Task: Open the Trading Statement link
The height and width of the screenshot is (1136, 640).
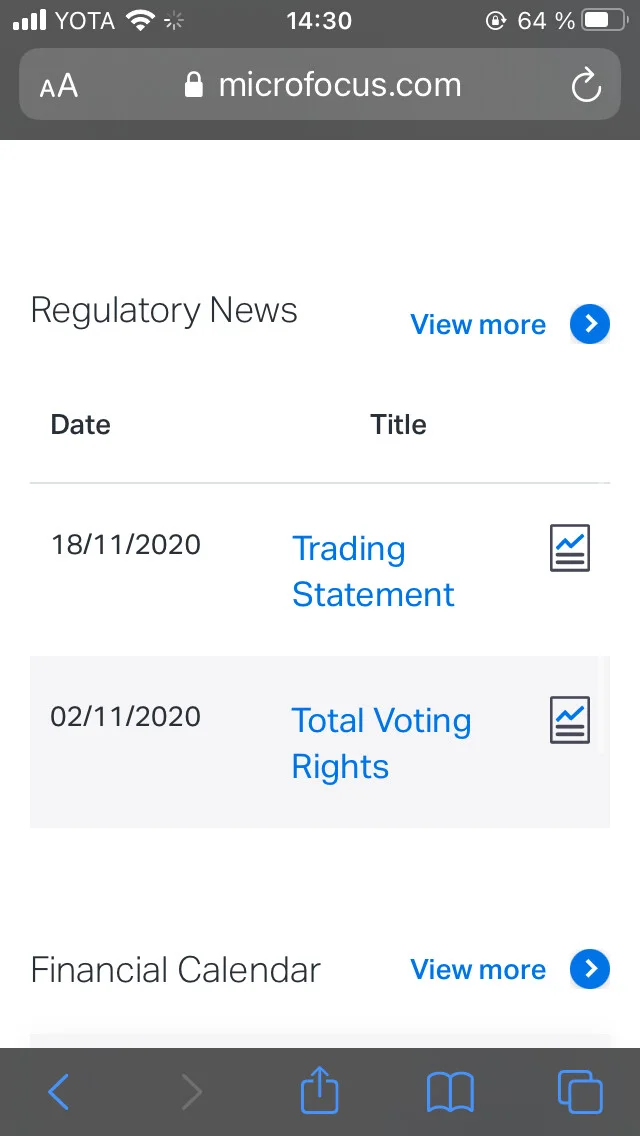Action: tap(373, 572)
